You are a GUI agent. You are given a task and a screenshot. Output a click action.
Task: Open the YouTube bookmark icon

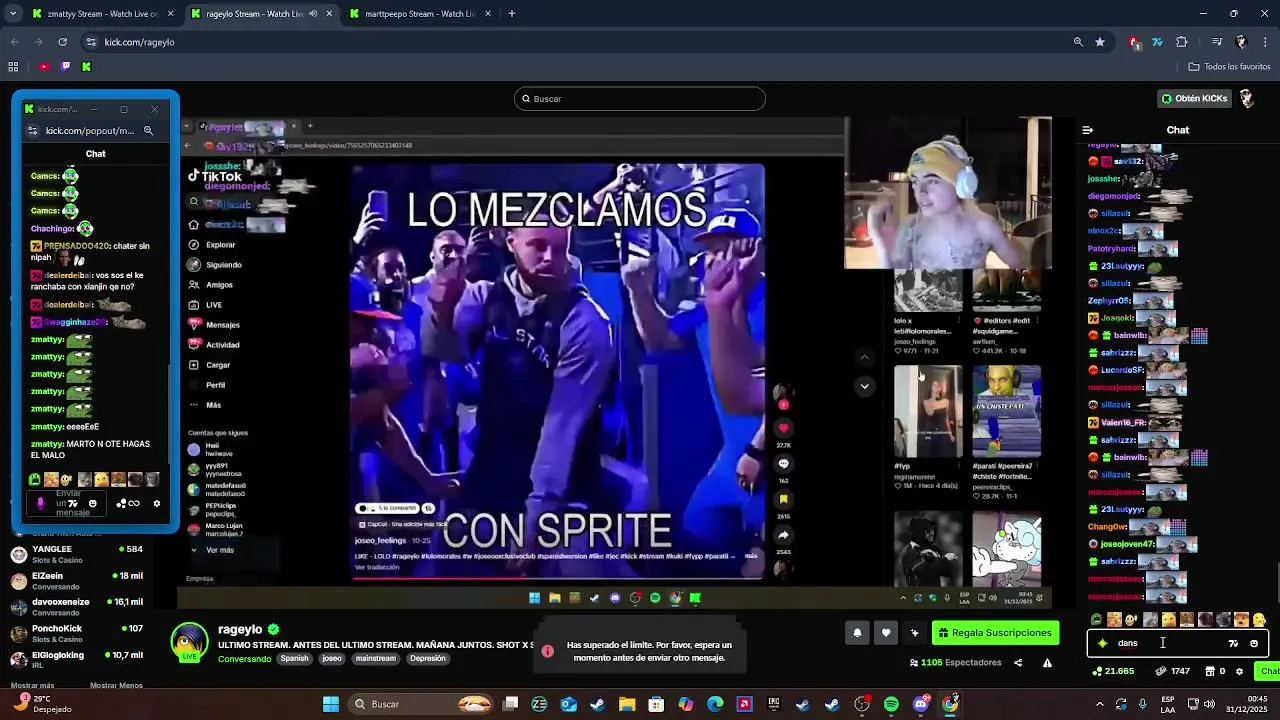pyautogui.click(x=44, y=67)
